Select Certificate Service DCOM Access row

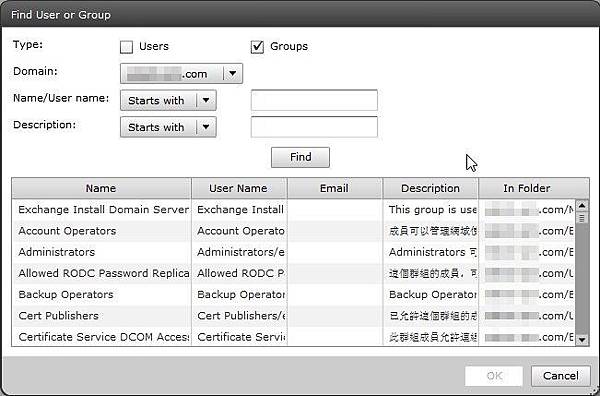click(x=293, y=337)
